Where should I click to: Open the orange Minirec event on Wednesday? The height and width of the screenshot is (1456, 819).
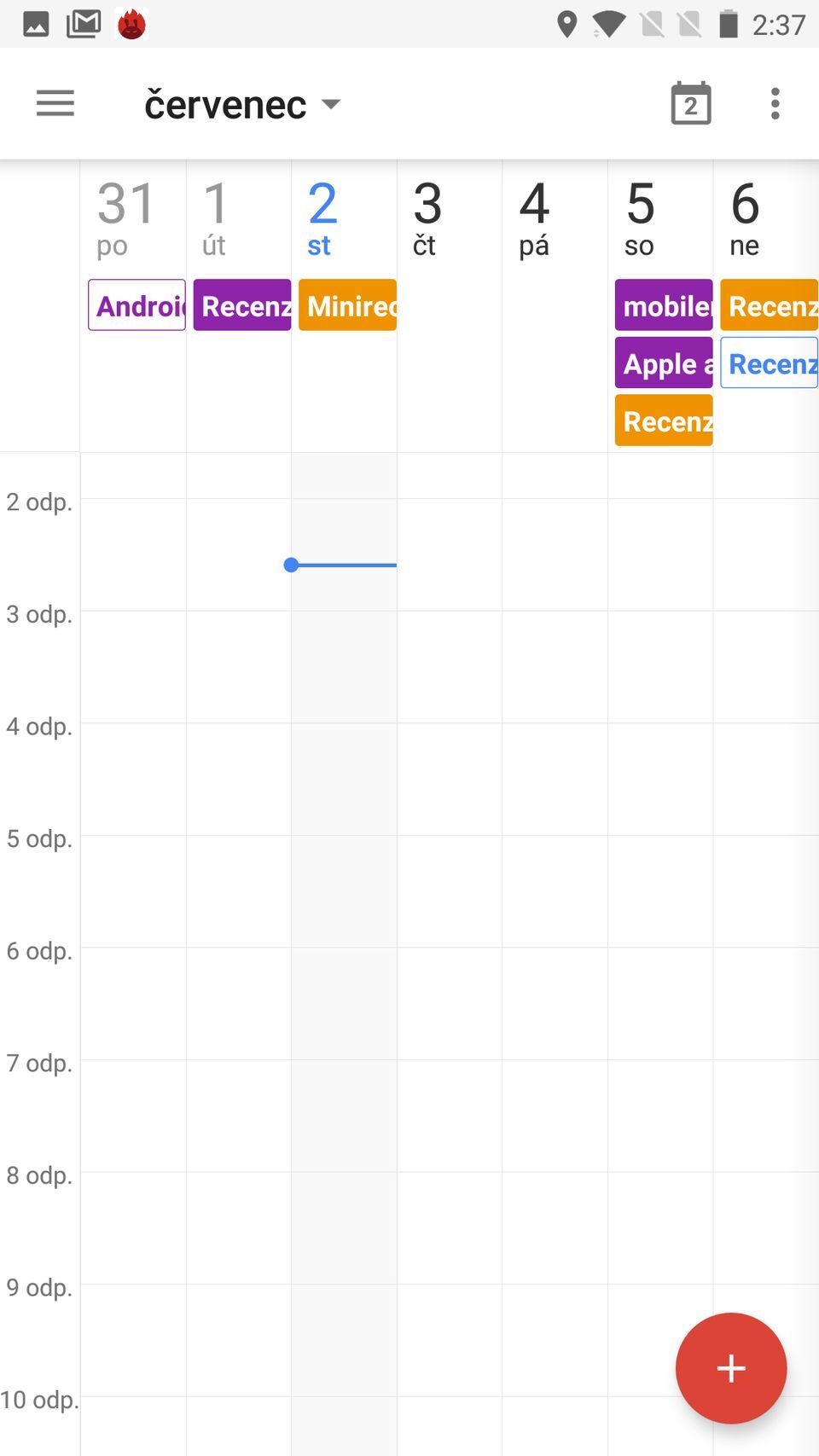point(347,305)
